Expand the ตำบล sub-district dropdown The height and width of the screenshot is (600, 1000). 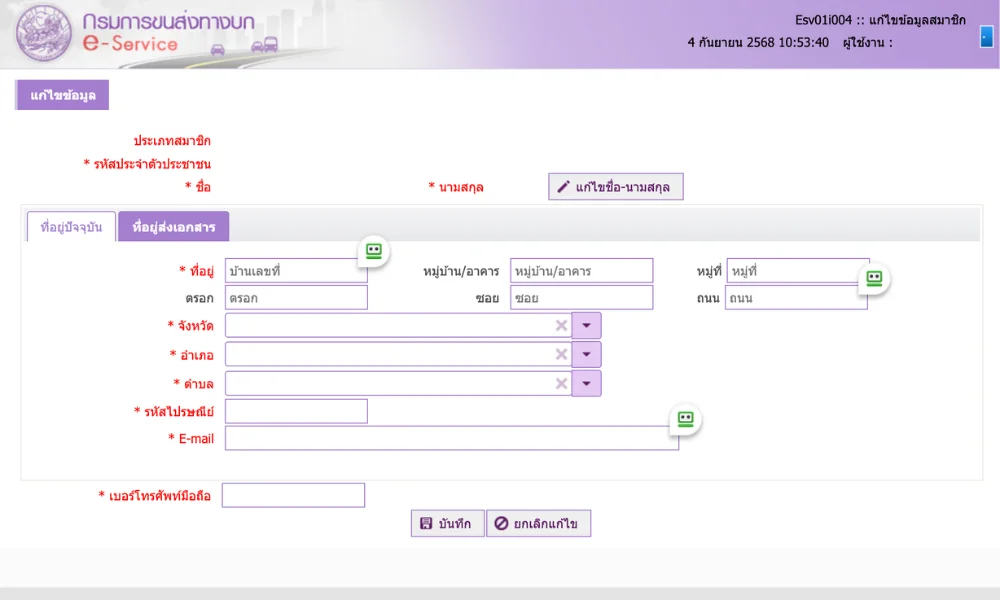[586, 383]
